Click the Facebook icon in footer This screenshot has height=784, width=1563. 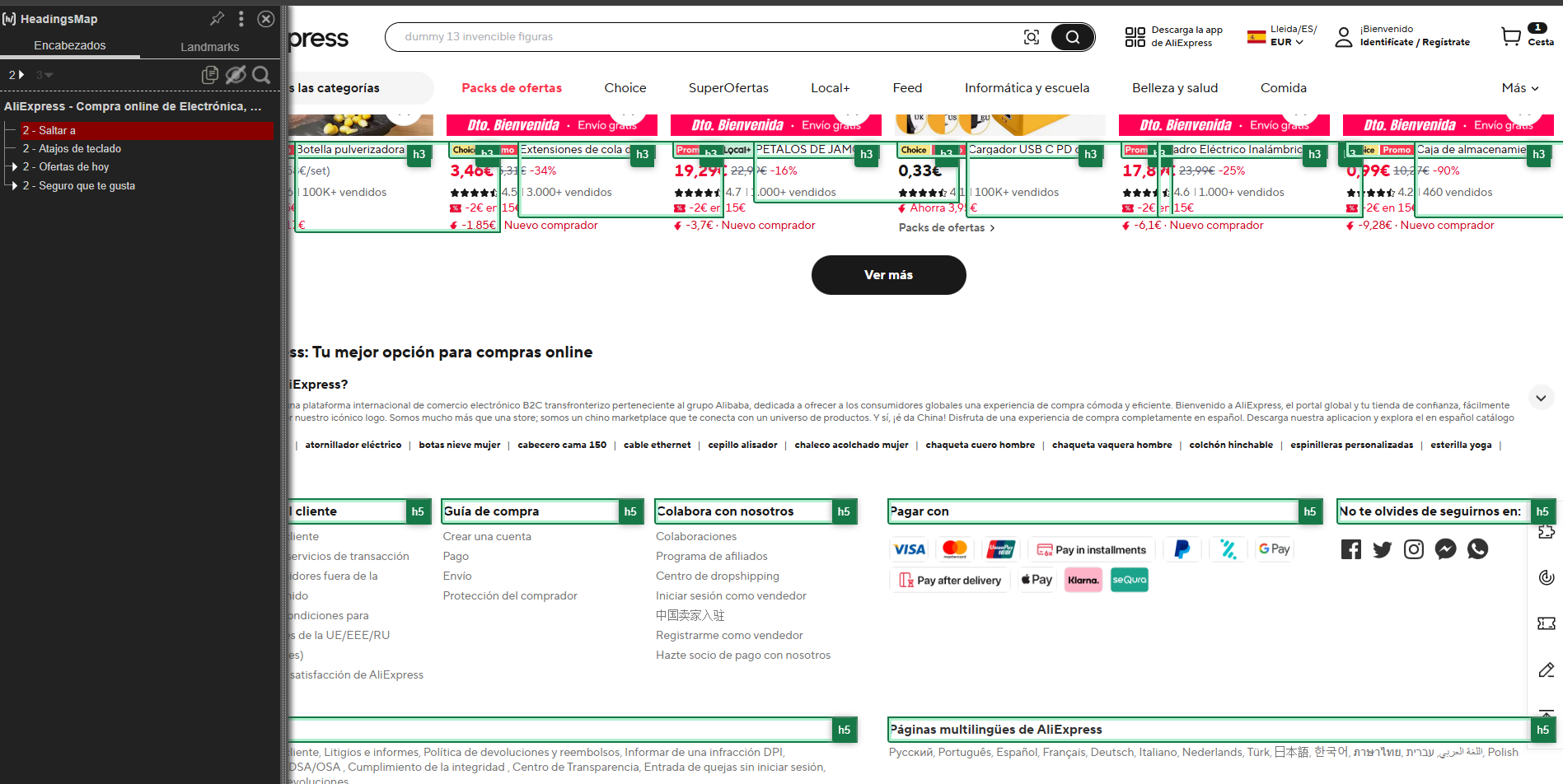(1351, 549)
